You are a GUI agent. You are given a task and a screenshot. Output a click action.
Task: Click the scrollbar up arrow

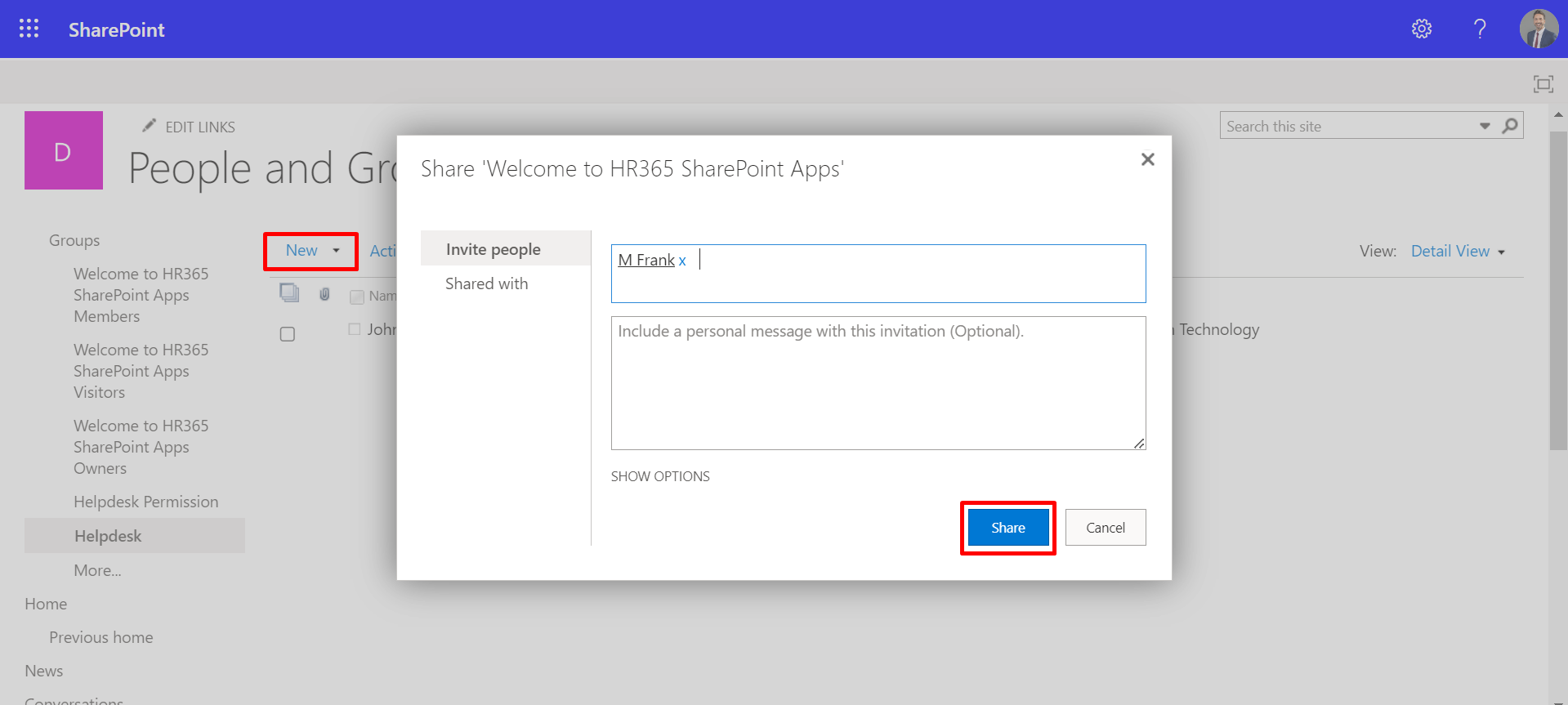click(1558, 115)
